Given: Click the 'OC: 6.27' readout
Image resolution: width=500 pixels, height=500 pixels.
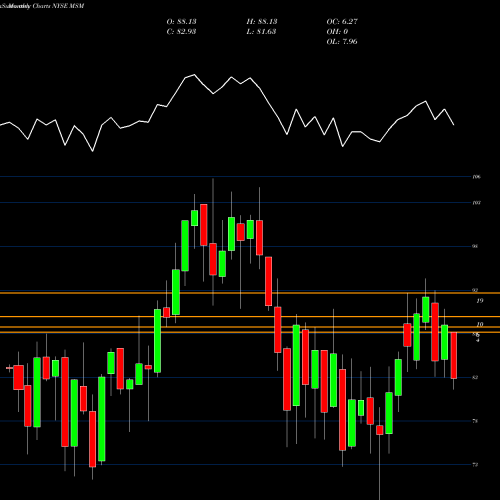Looking at the screenshot, I should pyautogui.click(x=342, y=22).
